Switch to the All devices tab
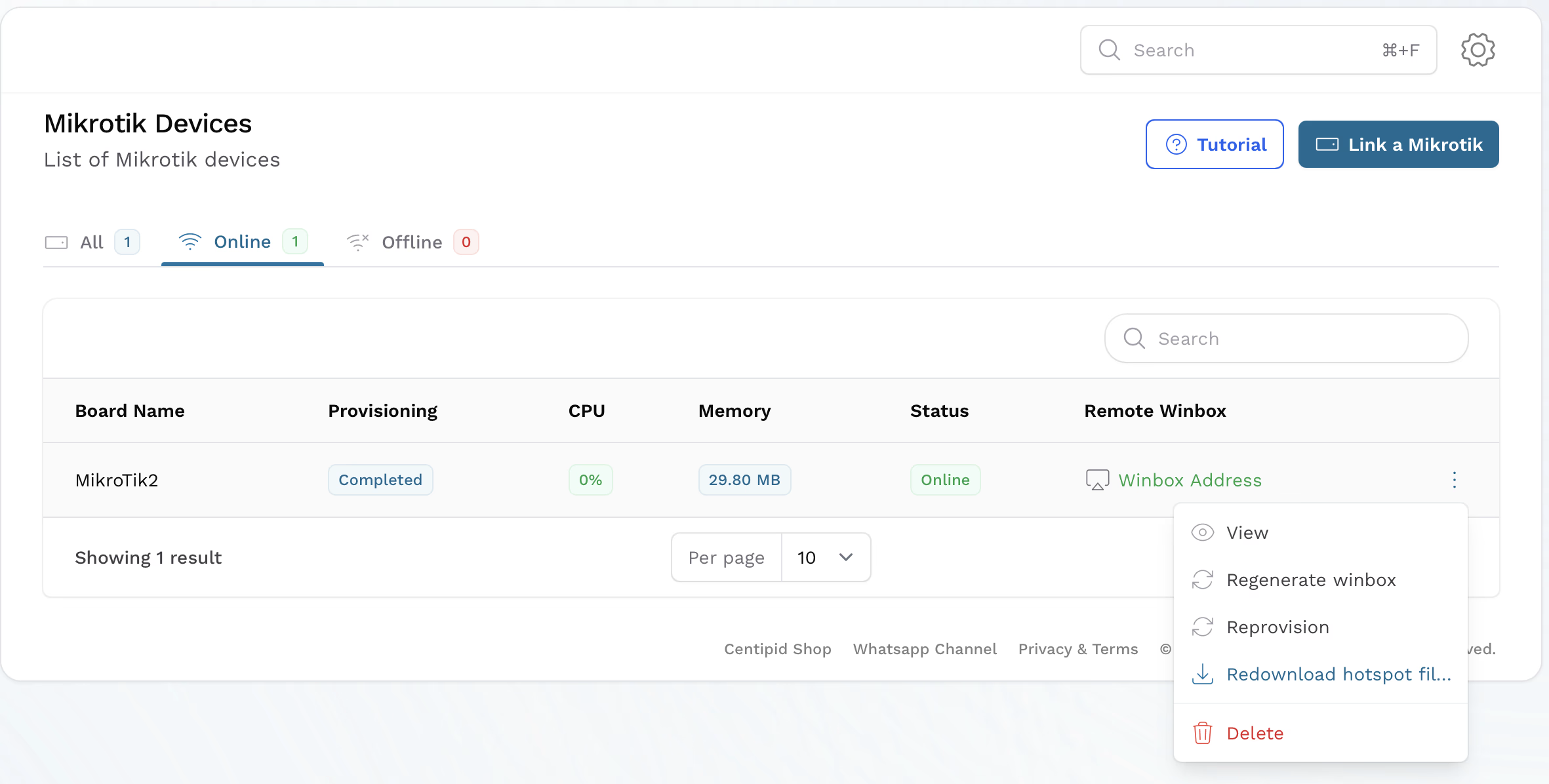The width and height of the screenshot is (1549, 784). [x=92, y=243]
